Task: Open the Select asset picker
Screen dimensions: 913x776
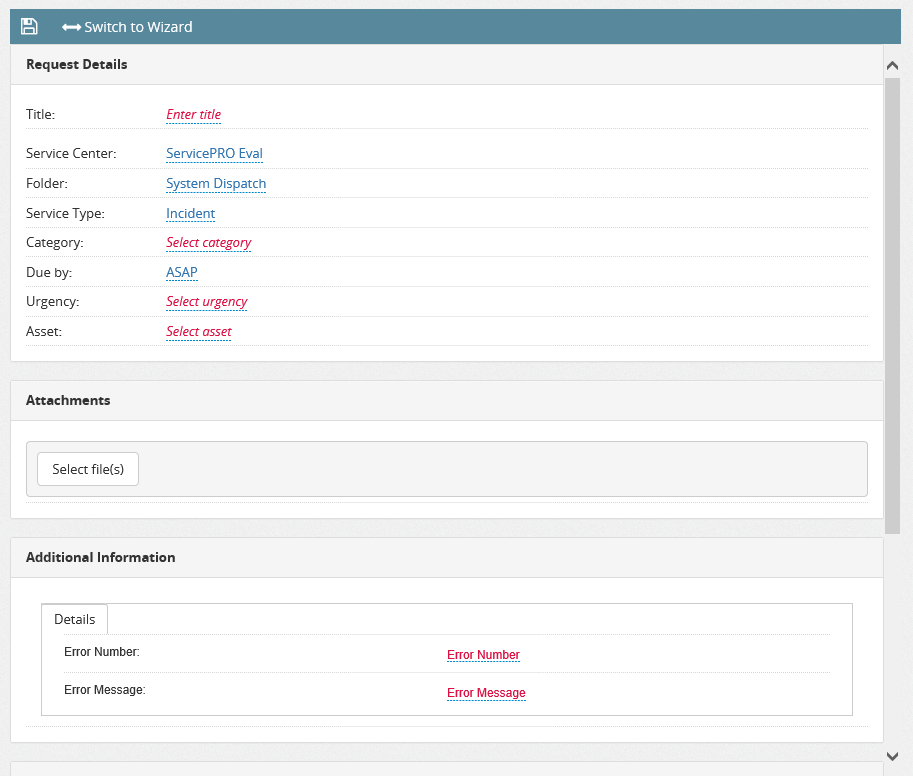Action: click(x=198, y=331)
